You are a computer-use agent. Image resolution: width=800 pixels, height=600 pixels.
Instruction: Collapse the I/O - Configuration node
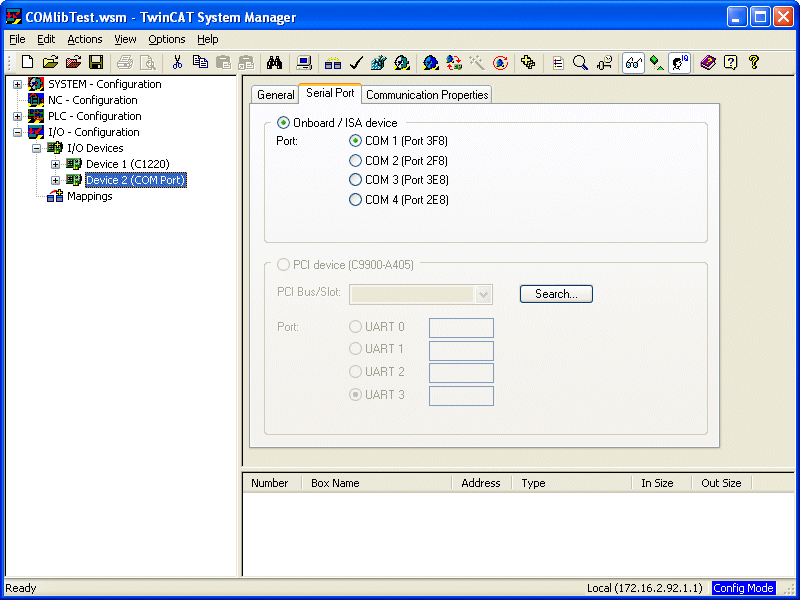(x=17, y=132)
